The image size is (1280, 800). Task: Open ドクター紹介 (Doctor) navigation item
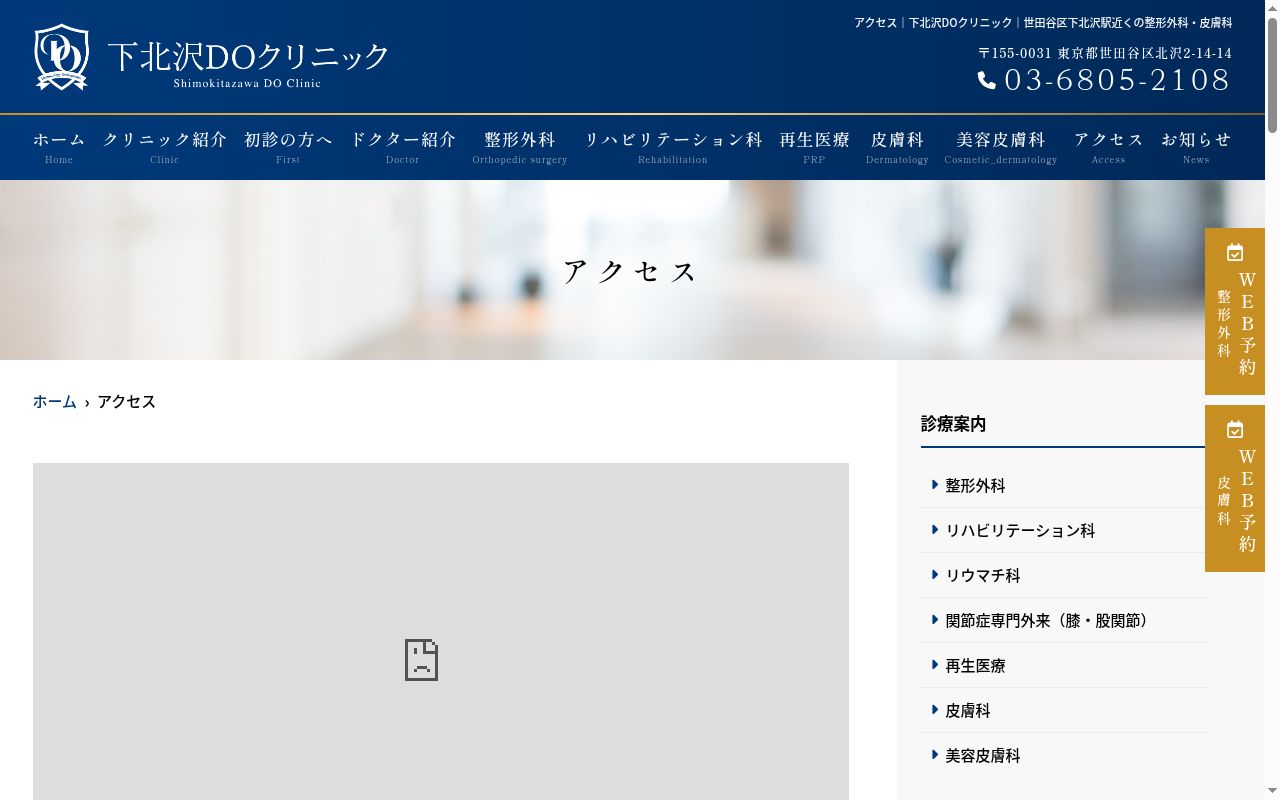click(403, 147)
